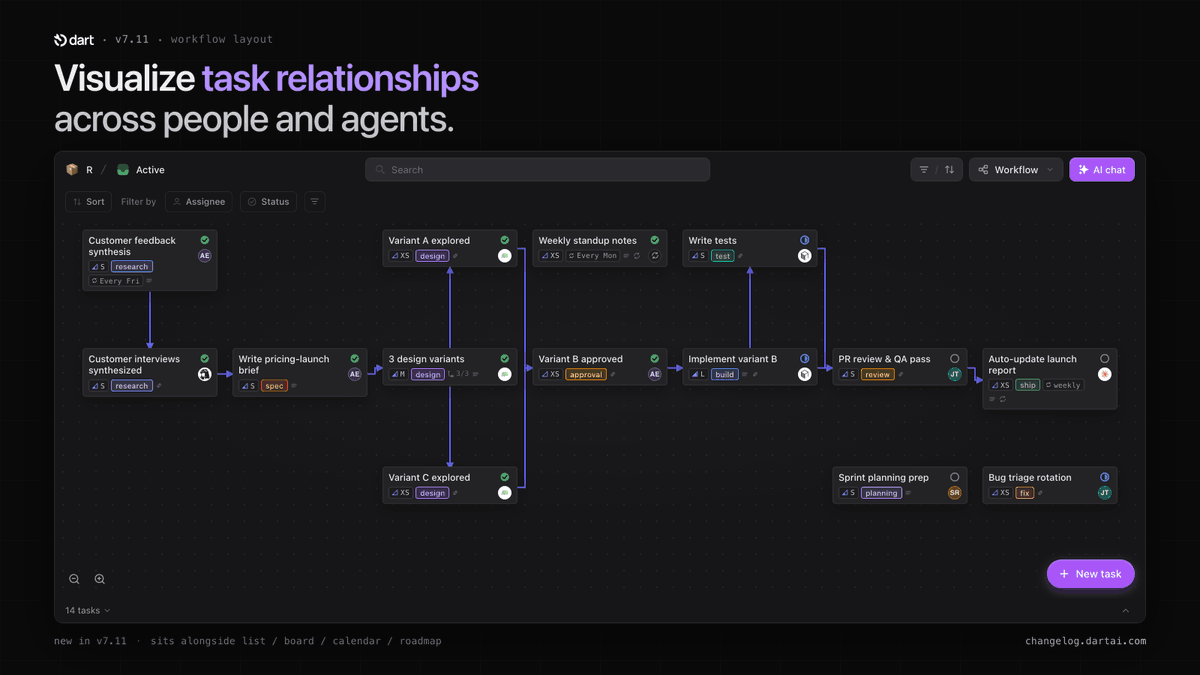Screen dimensions: 1200x675
Task: Click size M icon on 3 design variants
Action: click(398, 375)
